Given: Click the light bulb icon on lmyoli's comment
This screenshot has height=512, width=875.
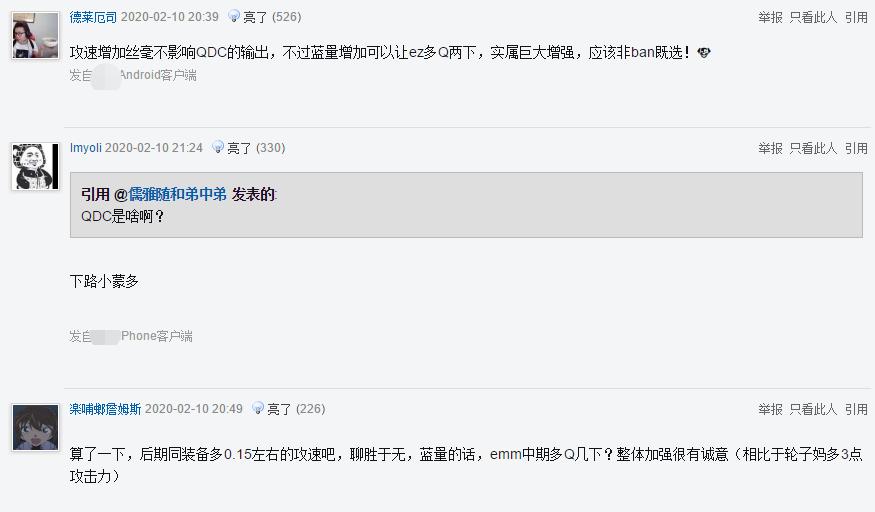Looking at the screenshot, I should (x=218, y=147).
